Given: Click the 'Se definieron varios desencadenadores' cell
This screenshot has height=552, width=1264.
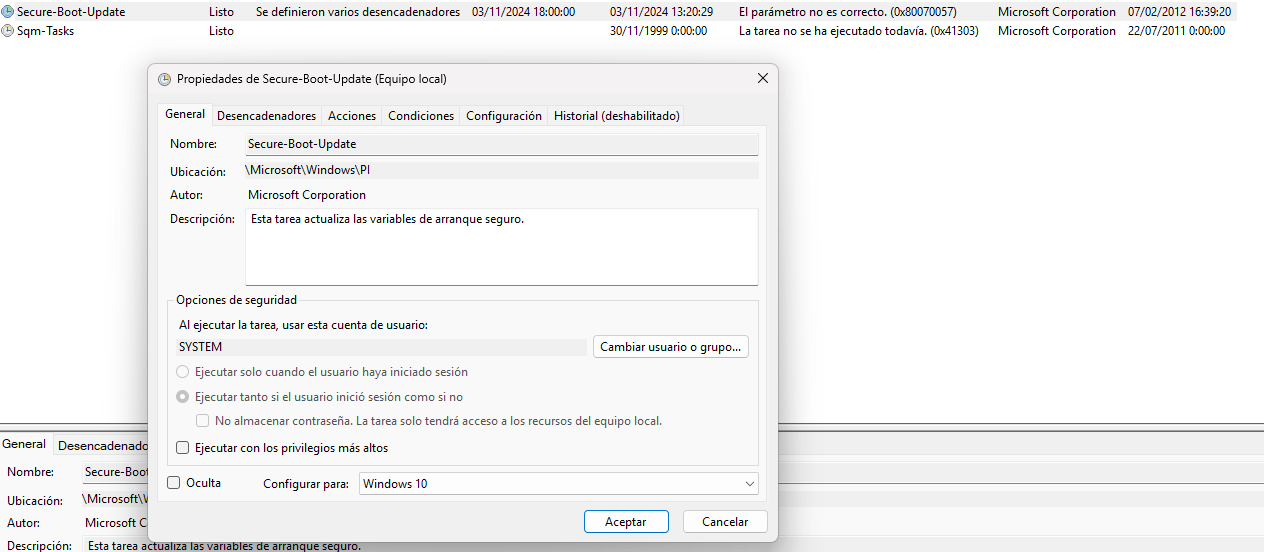Looking at the screenshot, I should tap(358, 12).
